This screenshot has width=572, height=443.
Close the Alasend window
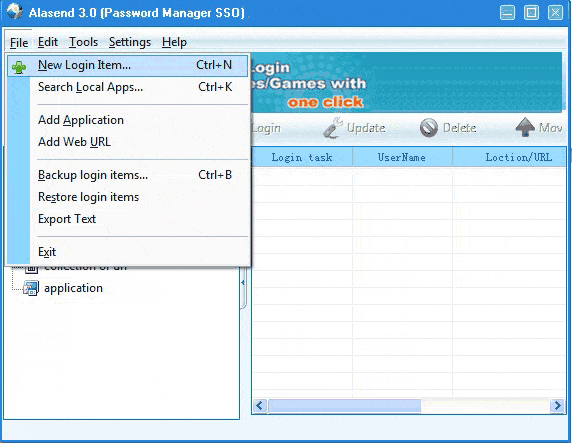point(555,13)
